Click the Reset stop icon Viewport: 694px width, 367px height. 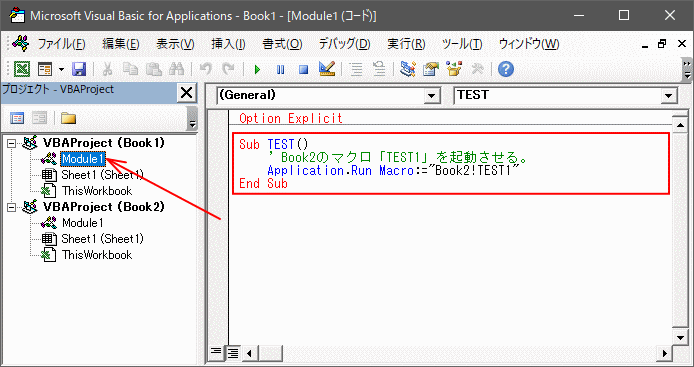click(x=303, y=70)
